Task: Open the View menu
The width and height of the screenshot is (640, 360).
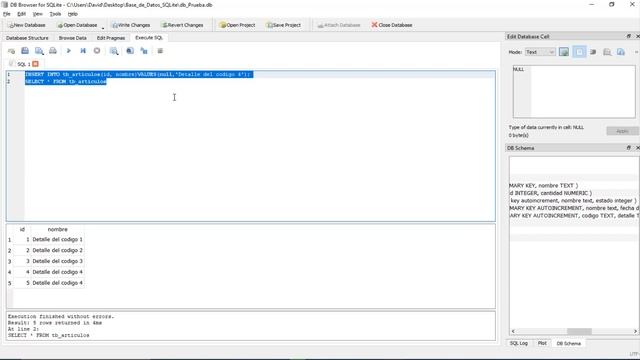Action: [38, 14]
